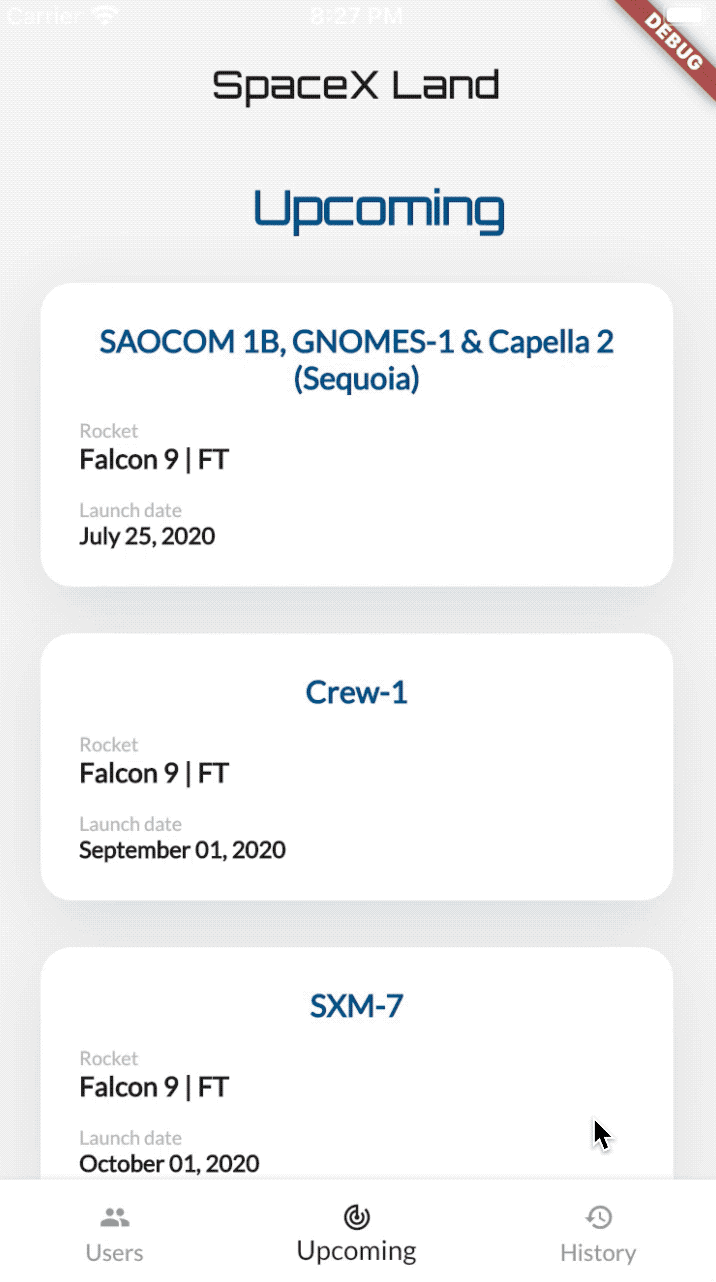Tap the Users people icon

pyautogui.click(x=115, y=1217)
